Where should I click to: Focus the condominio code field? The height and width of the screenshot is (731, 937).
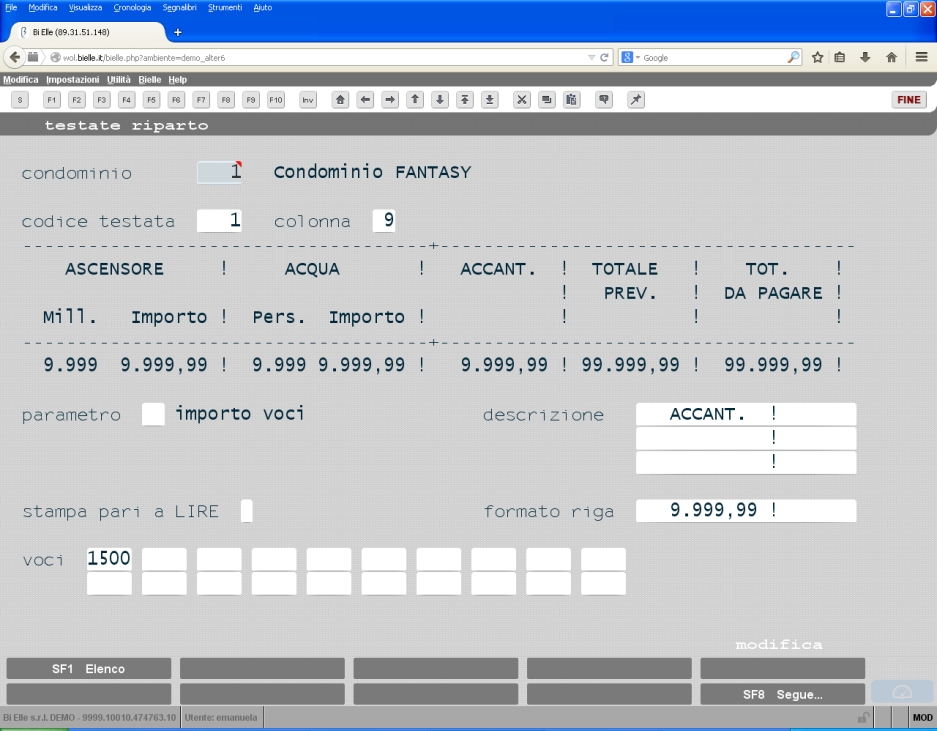click(219, 172)
